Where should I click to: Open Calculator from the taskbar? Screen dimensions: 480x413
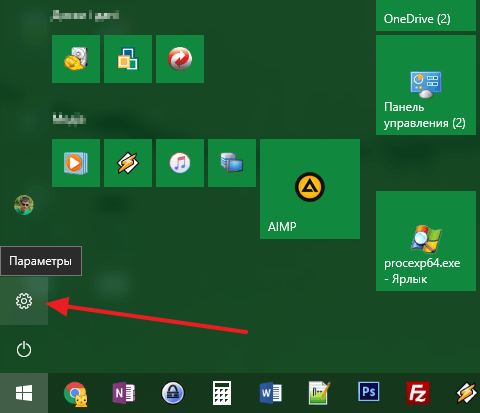click(x=222, y=393)
